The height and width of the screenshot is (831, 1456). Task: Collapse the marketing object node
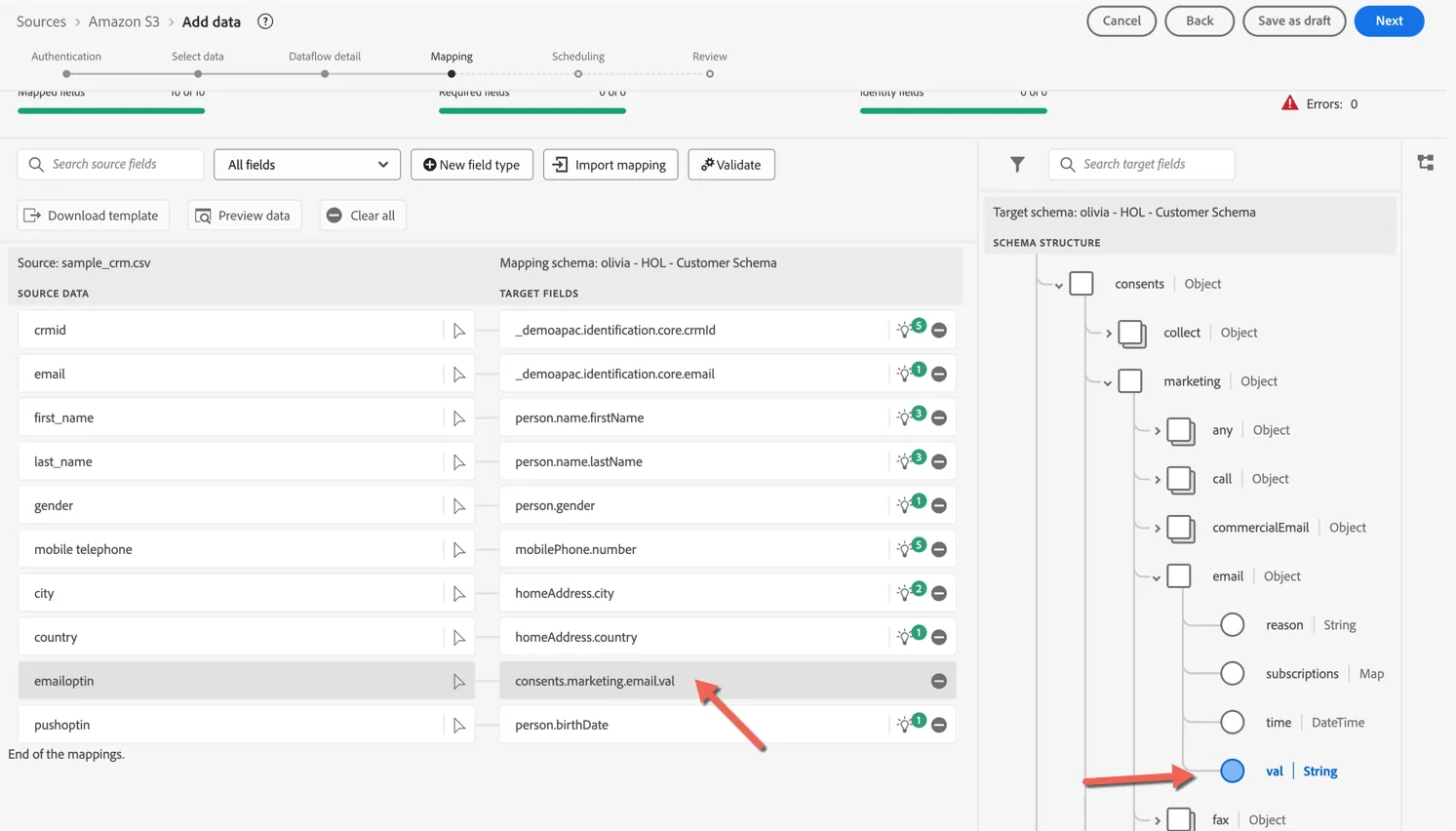point(1108,382)
